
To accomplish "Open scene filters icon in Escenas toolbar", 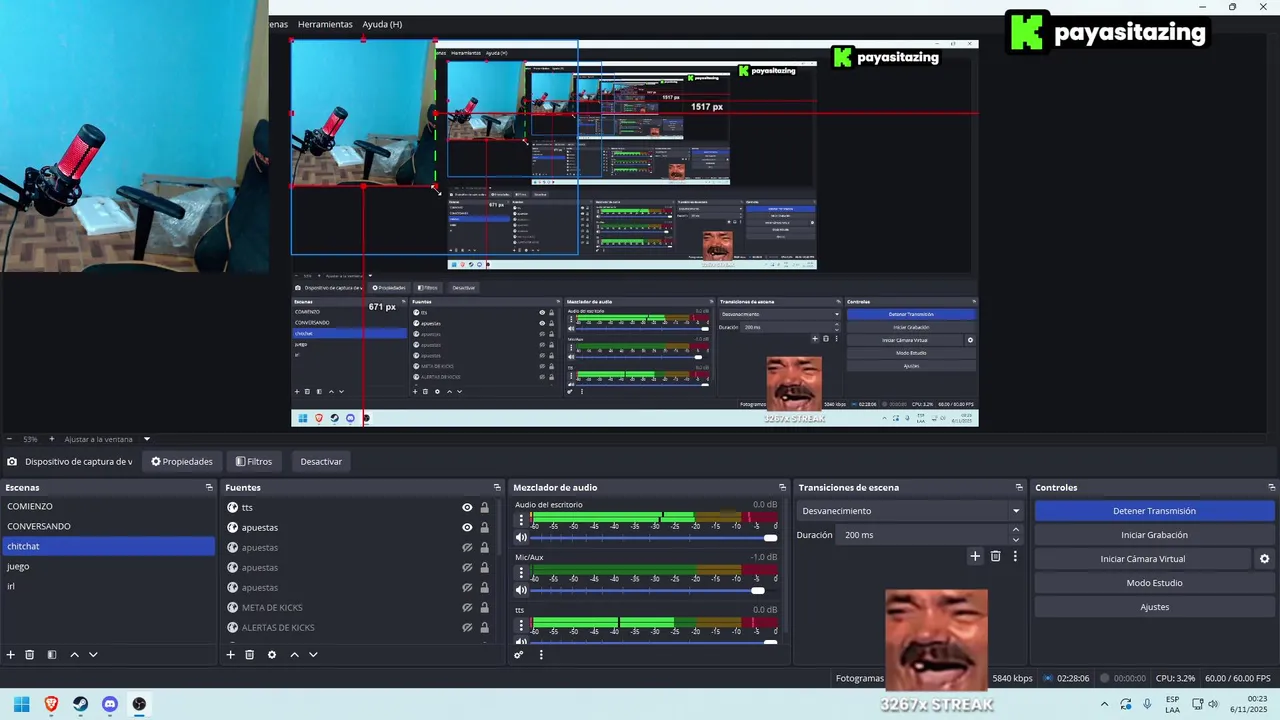I will [52, 655].
